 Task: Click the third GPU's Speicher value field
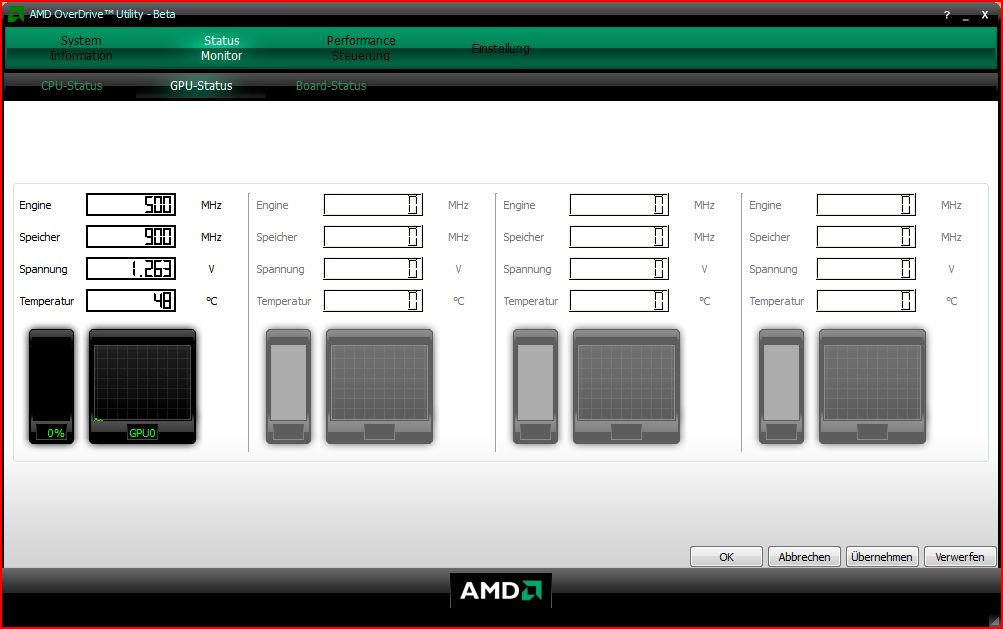click(619, 237)
